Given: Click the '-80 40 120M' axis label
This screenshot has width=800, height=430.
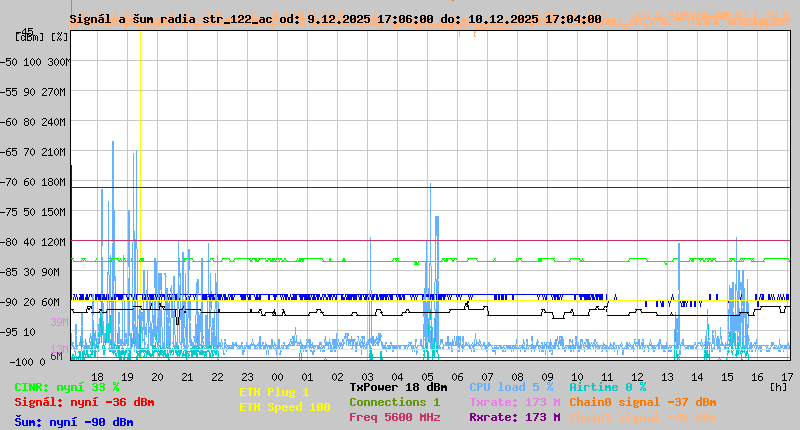Looking at the screenshot, I should 33,242.
